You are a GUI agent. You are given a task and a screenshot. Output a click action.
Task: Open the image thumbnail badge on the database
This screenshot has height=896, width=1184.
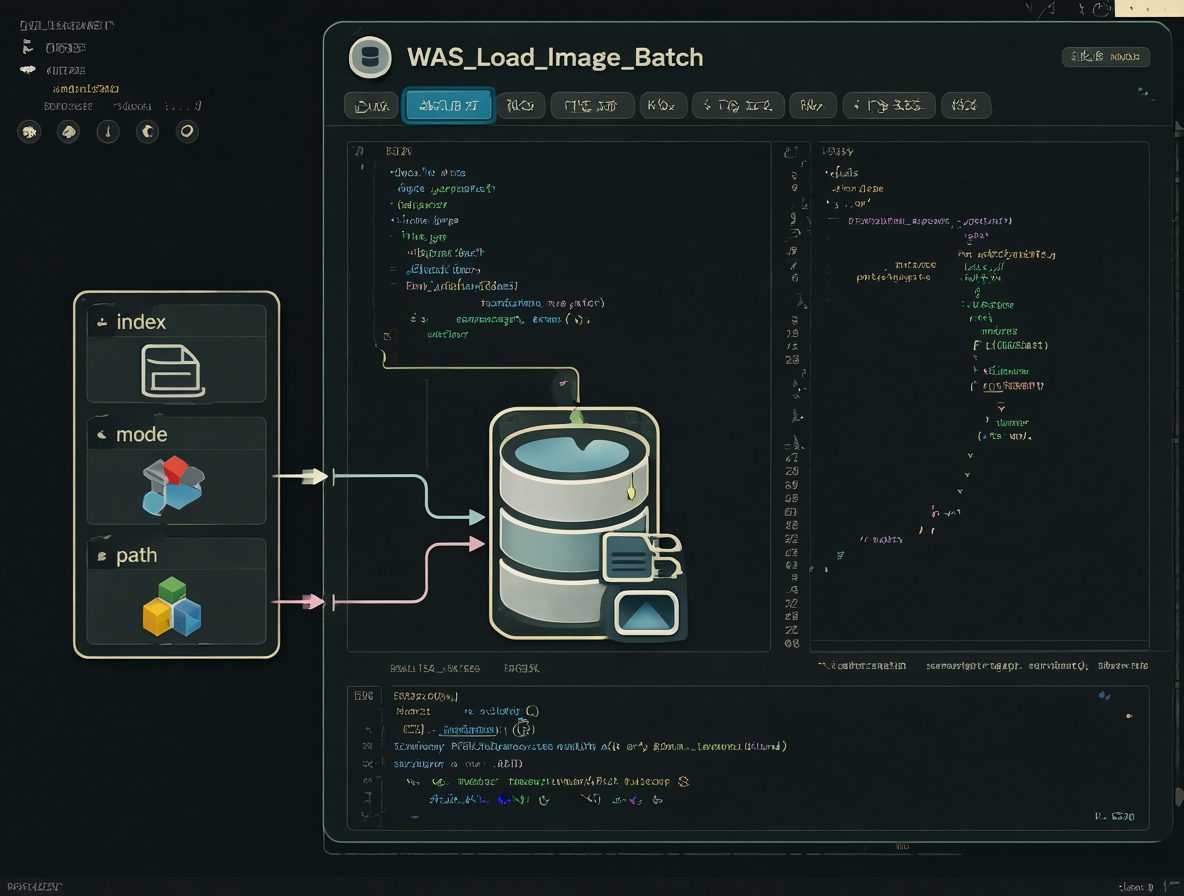[x=646, y=612]
